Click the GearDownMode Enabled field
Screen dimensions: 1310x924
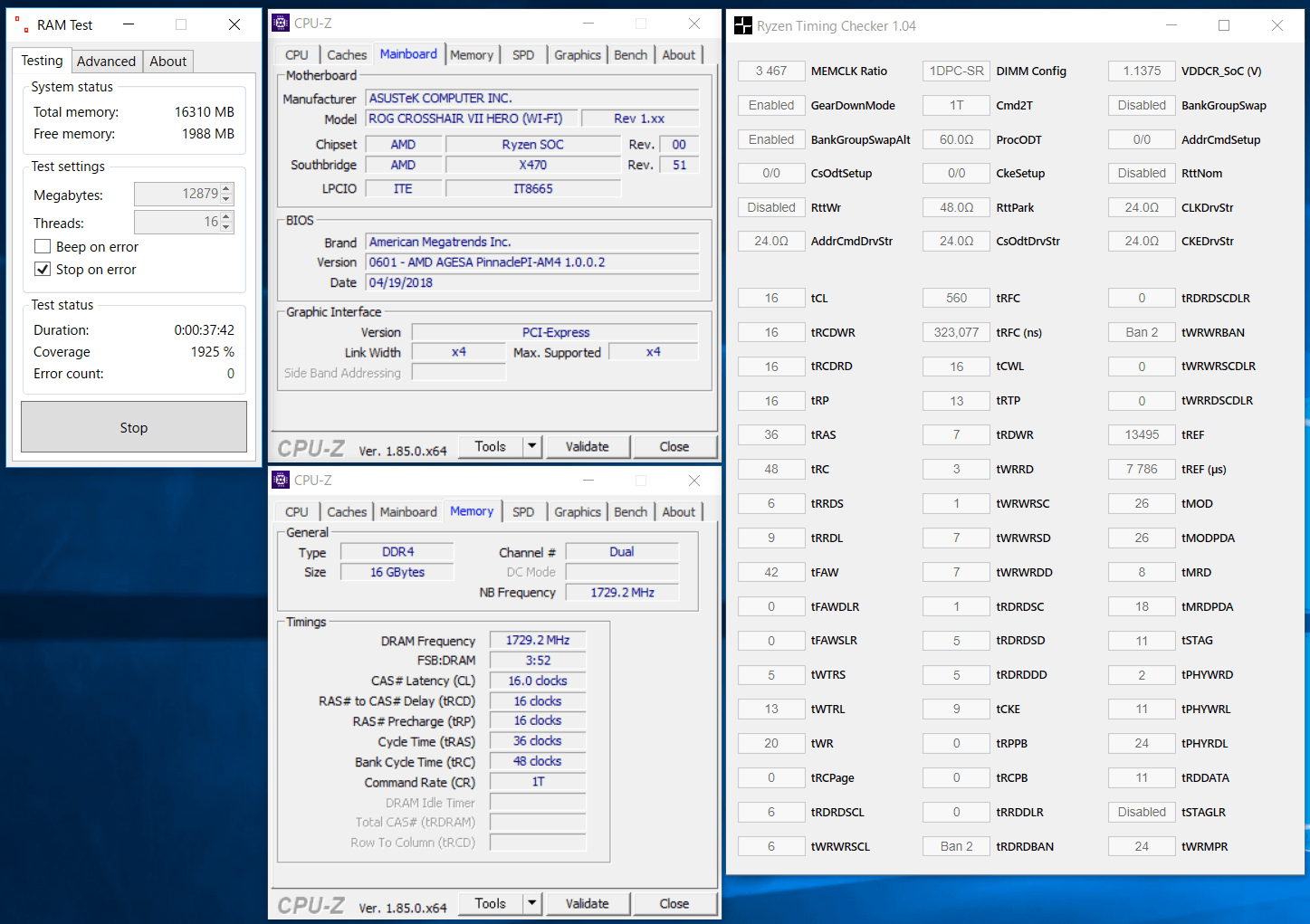(771, 105)
